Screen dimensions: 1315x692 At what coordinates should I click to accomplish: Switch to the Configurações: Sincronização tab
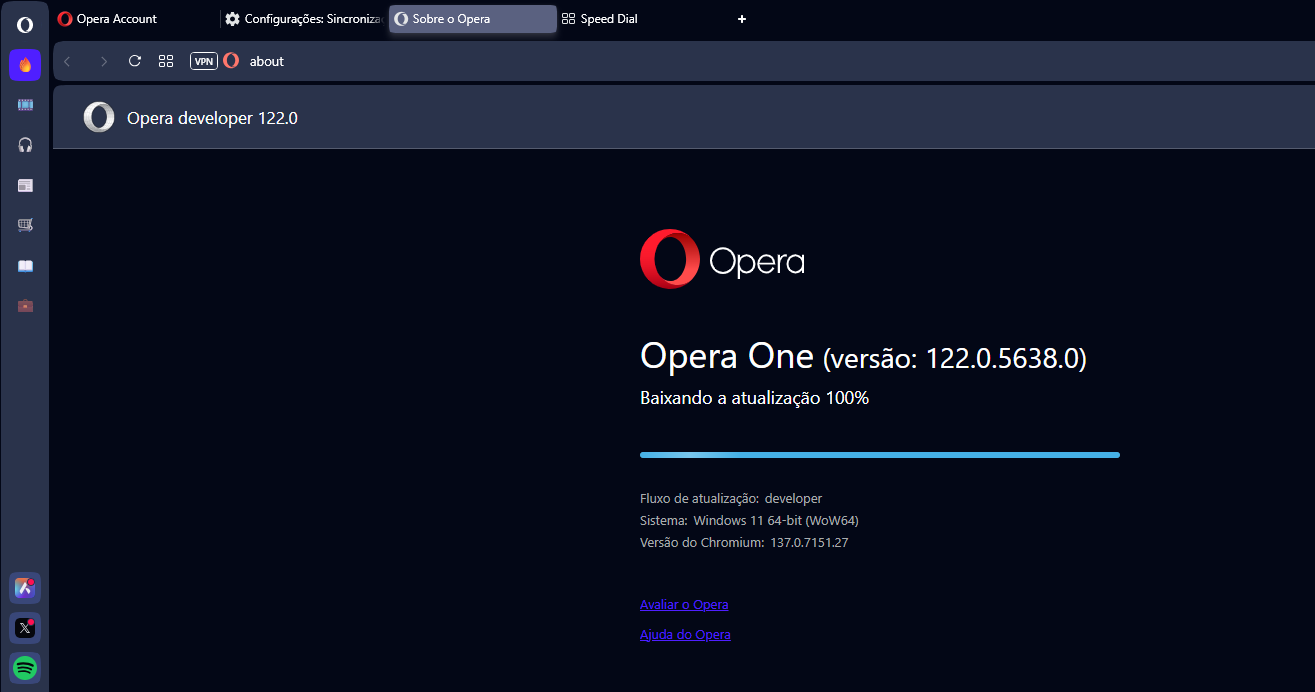(304, 19)
